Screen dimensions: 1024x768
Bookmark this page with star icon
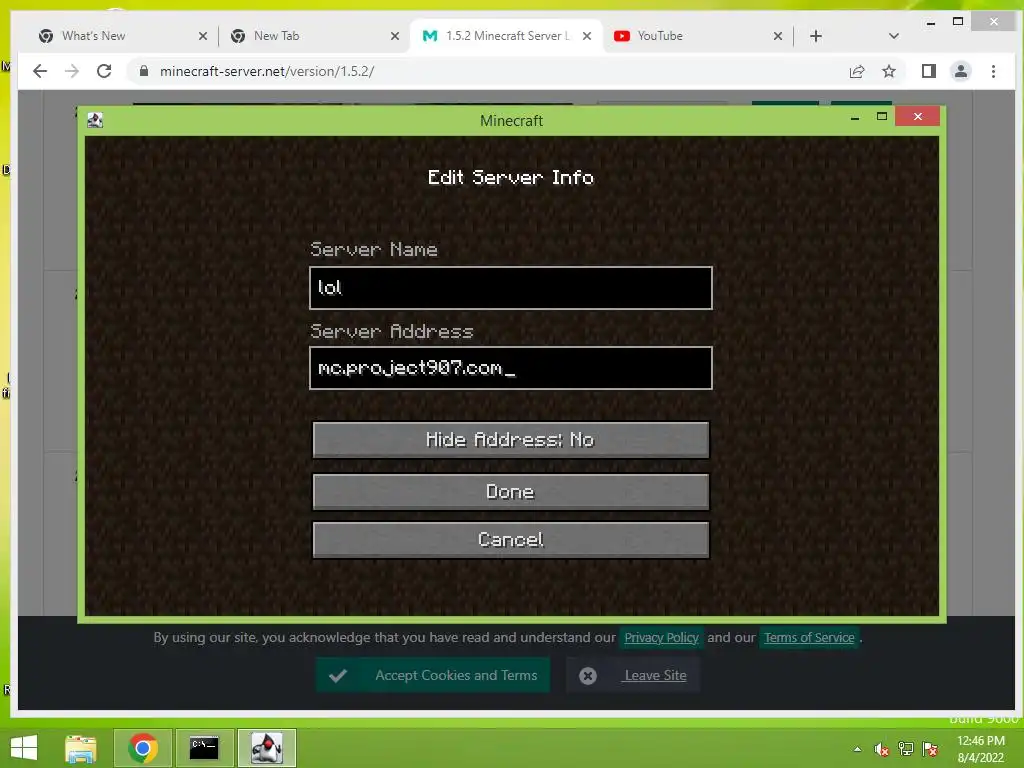tap(889, 71)
